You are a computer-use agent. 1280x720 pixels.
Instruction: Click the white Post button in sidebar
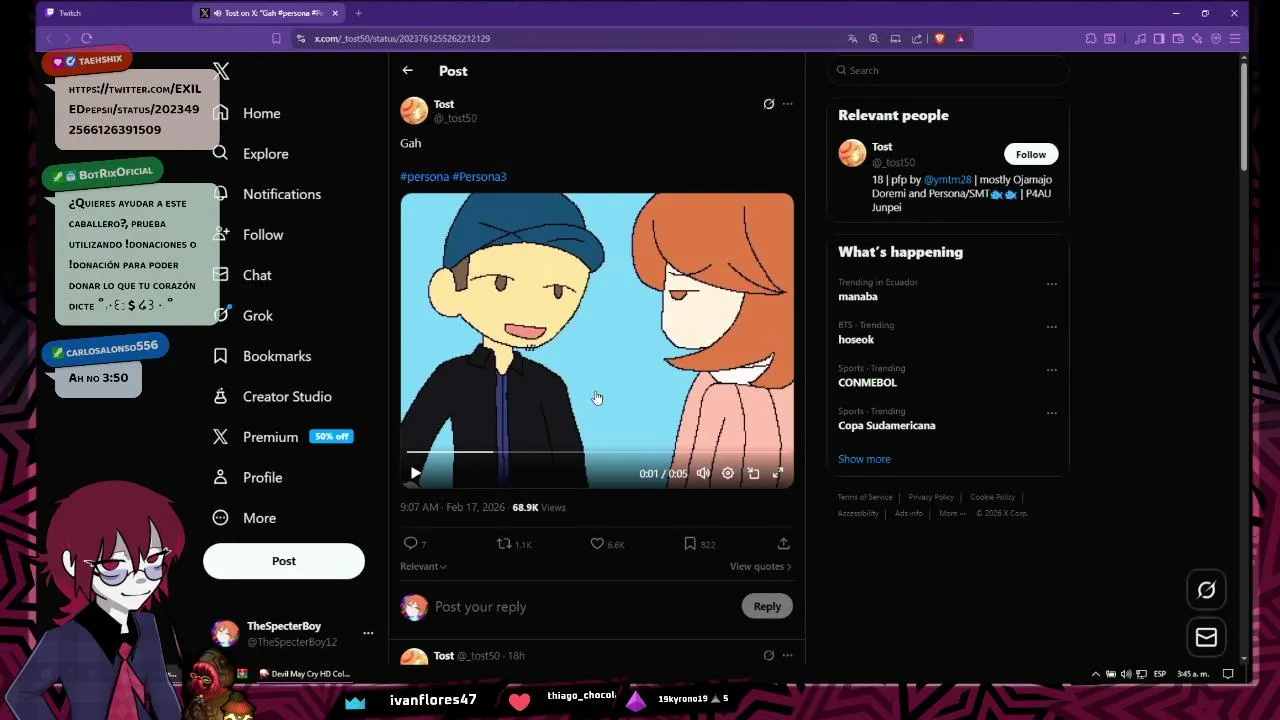[x=284, y=561]
